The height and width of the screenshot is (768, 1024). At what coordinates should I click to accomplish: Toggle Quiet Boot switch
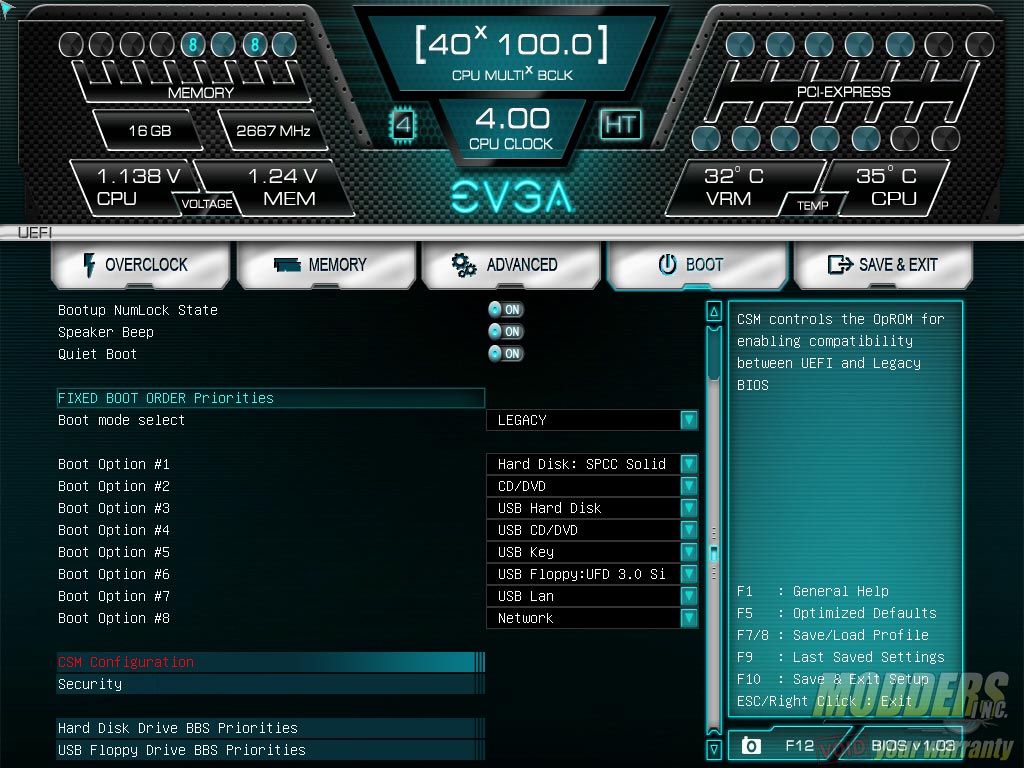point(506,354)
